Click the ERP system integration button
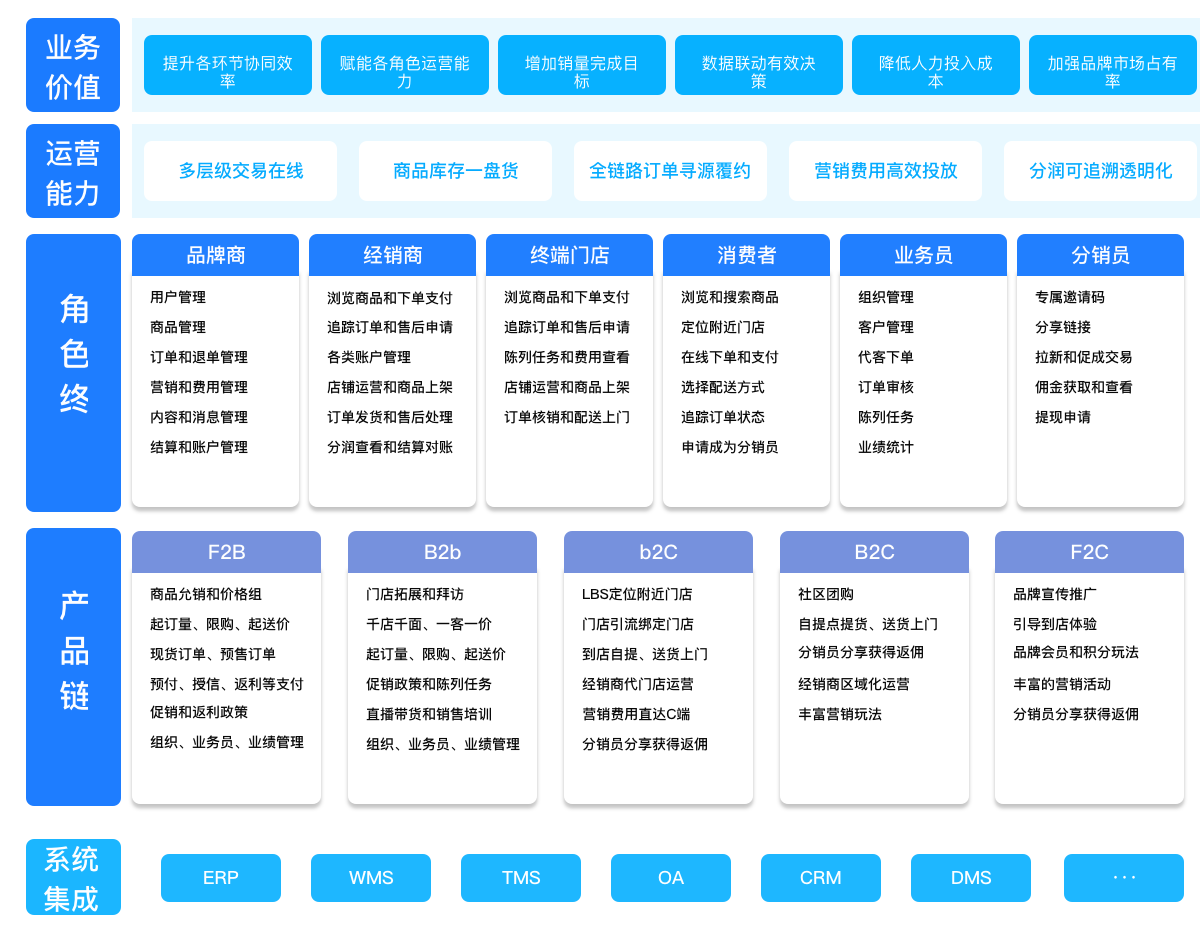Screen dimensions: 1200x927 point(220,878)
